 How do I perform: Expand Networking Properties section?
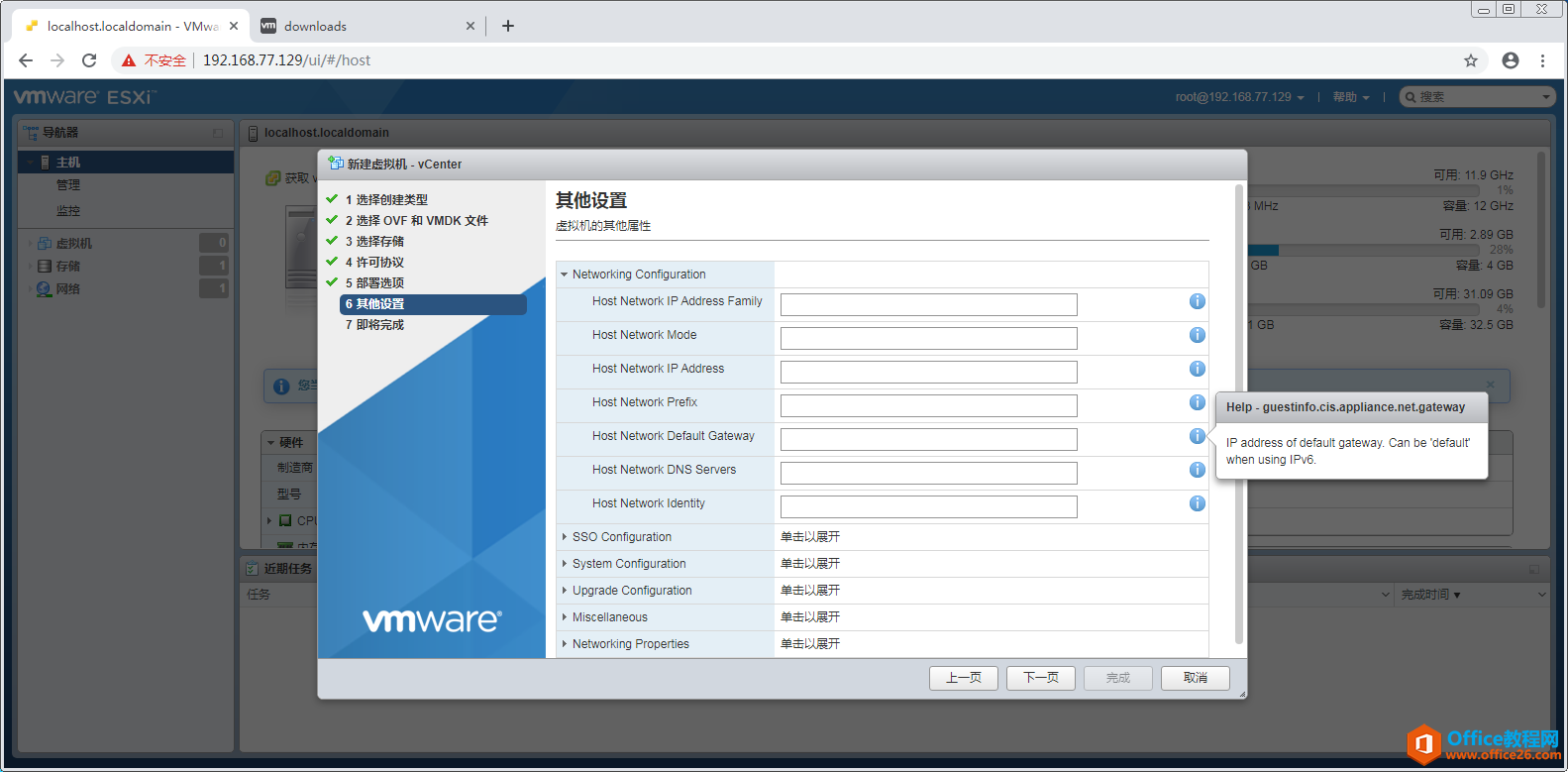[565, 644]
